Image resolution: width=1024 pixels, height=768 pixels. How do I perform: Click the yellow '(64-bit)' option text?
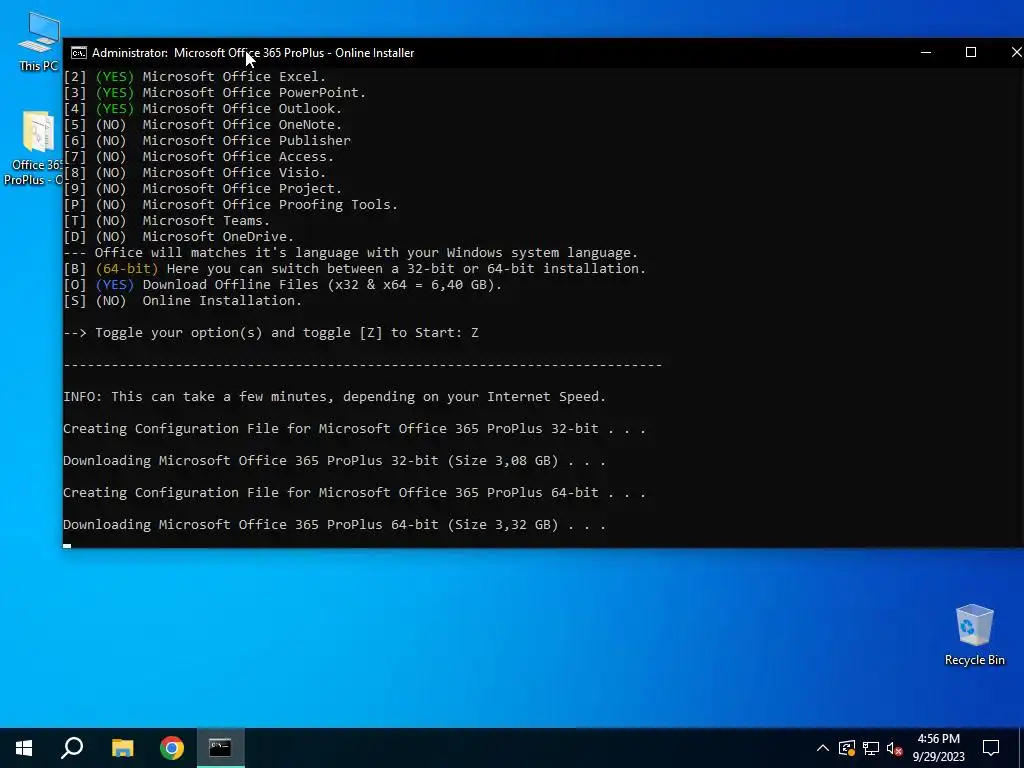tap(127, 268)
